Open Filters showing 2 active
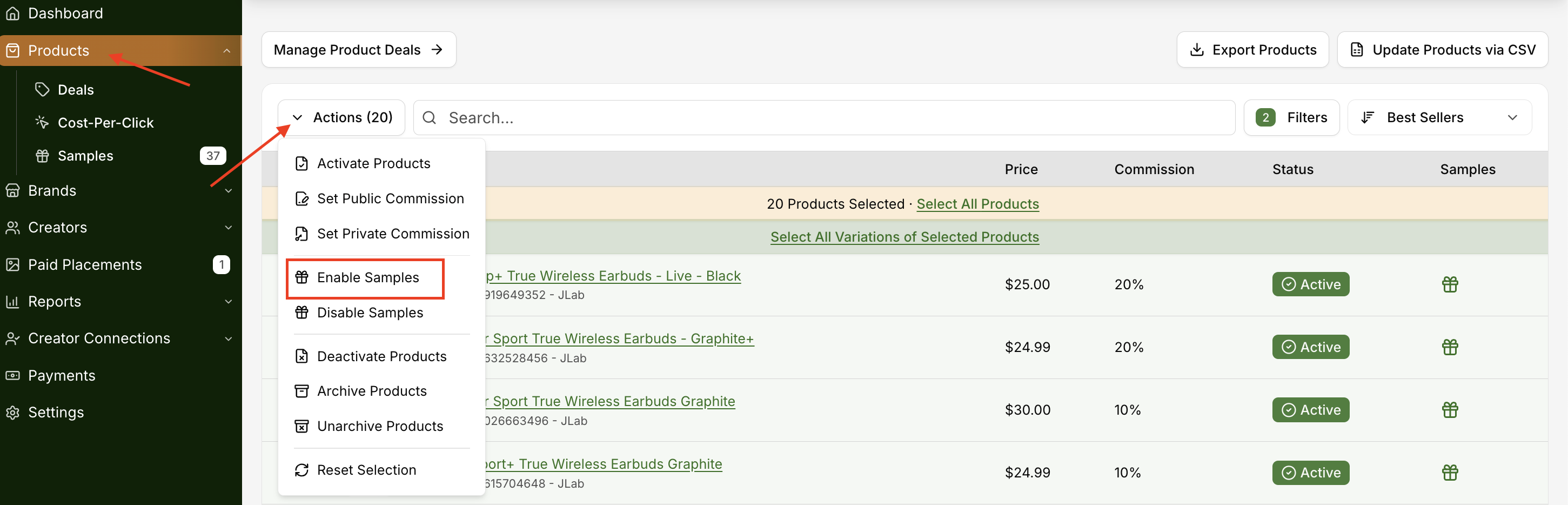Screen dimensions: 1568x505 click(x=1291, y=117)
